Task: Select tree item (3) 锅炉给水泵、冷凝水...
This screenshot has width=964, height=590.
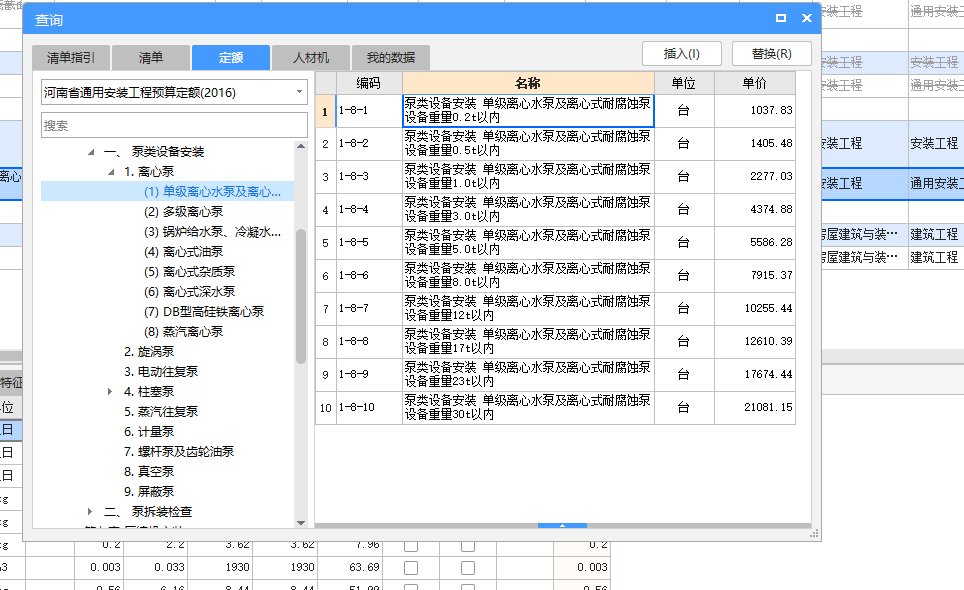Action: pos(212,232)
